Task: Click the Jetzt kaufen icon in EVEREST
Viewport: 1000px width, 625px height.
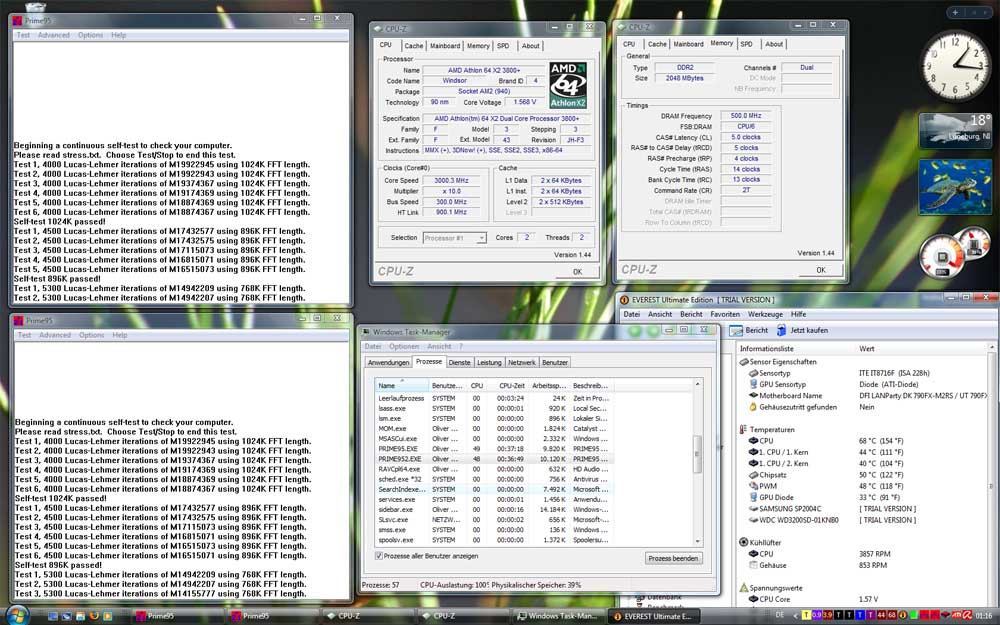Action: pos(781,330)
